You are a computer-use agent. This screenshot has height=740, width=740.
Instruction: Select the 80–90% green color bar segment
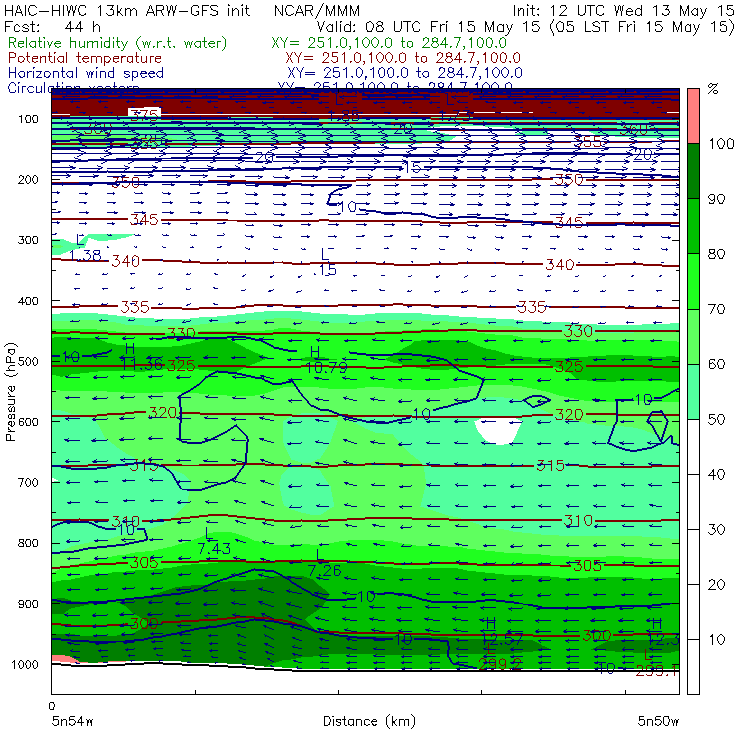tap(693, 226)
